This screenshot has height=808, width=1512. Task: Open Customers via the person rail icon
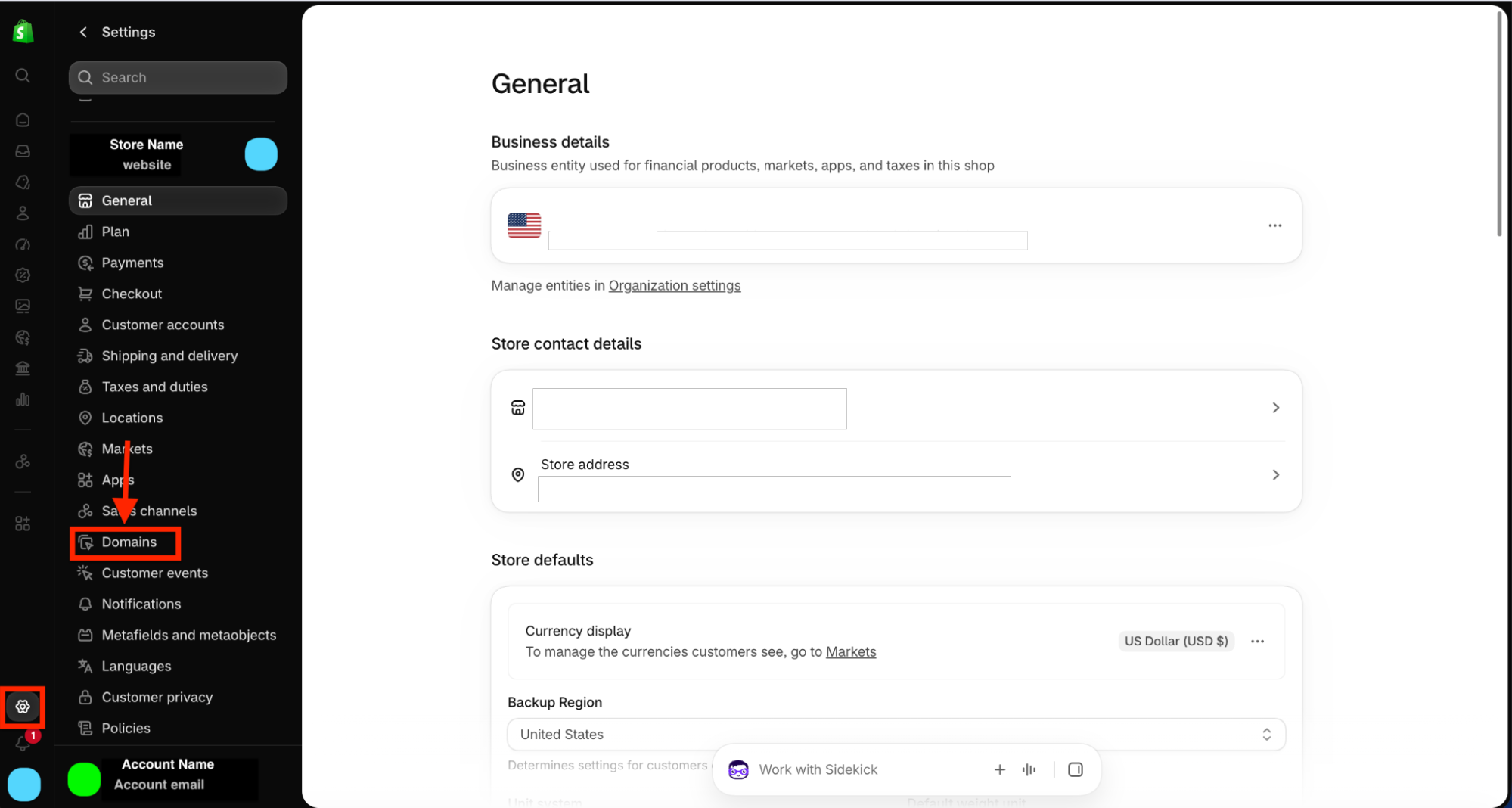[x=23, y=213]
